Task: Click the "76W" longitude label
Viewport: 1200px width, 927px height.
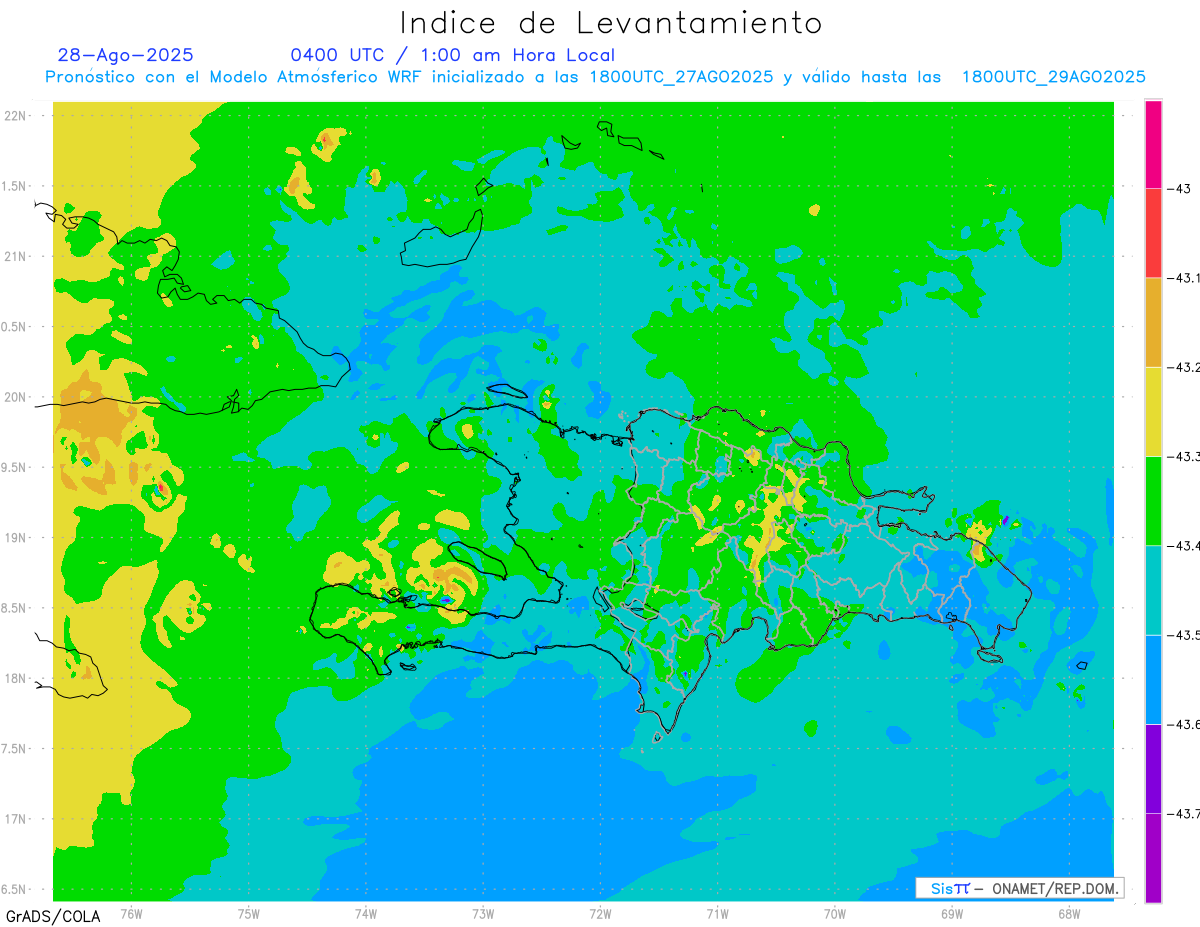Action: click(x=130, y=913)
